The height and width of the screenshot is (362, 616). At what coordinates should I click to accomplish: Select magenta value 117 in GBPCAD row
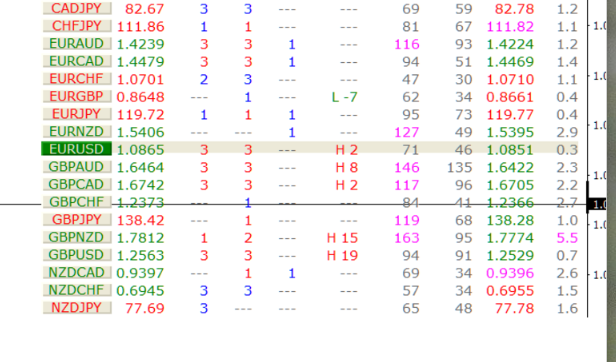click(x=407, y=185)
